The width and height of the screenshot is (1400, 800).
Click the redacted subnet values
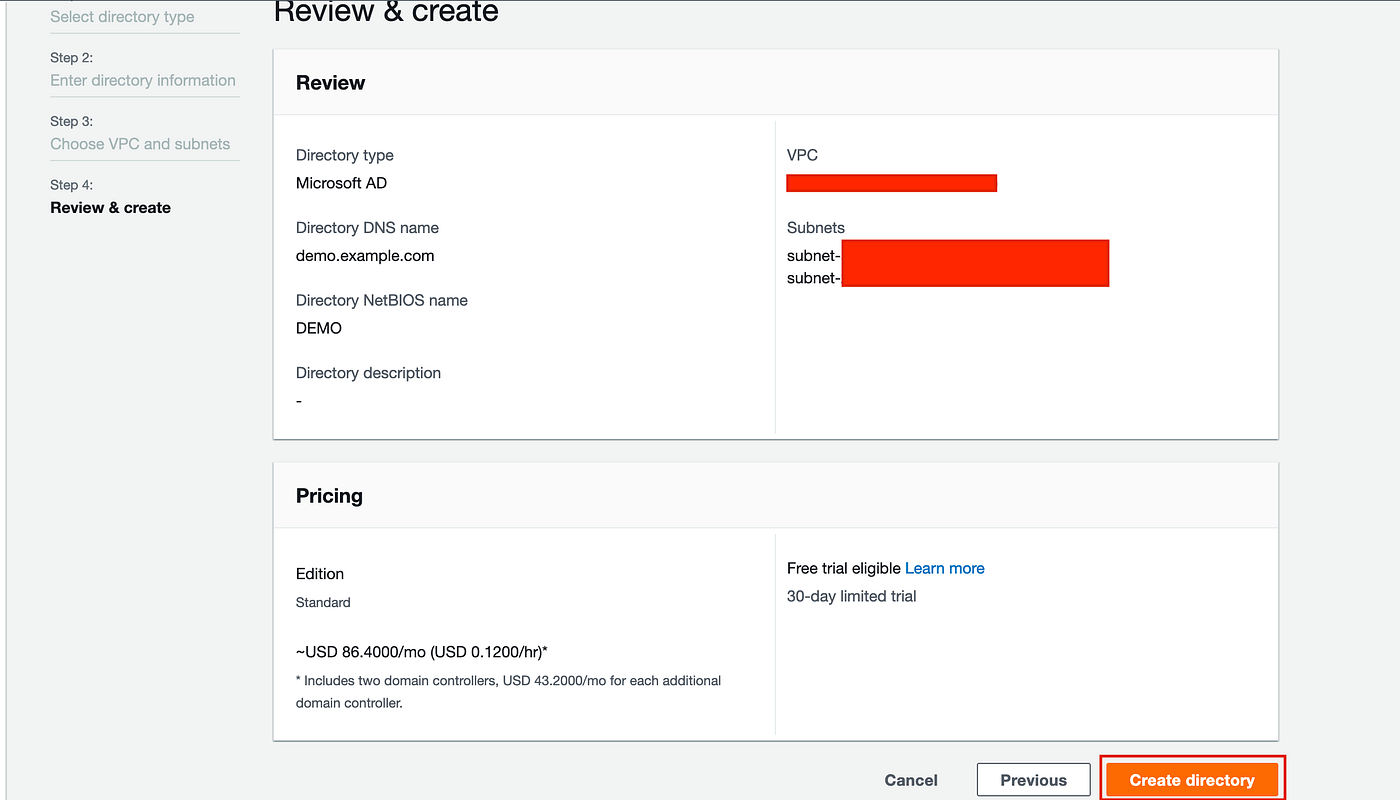click(975, 263)
